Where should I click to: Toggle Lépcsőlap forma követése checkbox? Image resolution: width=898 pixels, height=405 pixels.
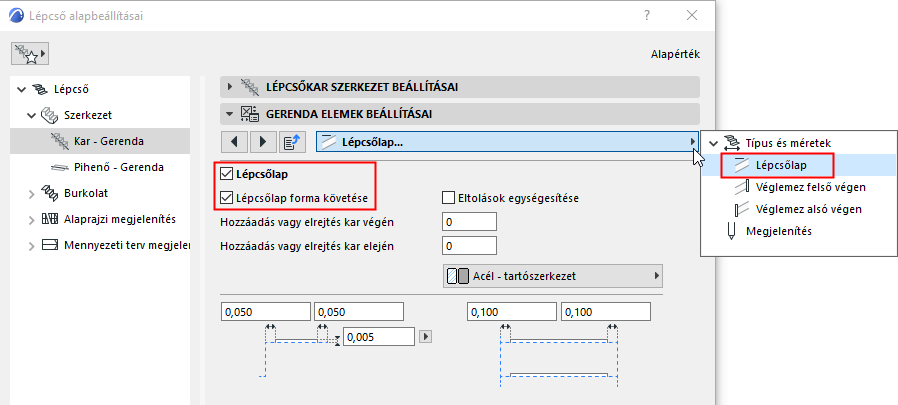[x=226, y=198]
